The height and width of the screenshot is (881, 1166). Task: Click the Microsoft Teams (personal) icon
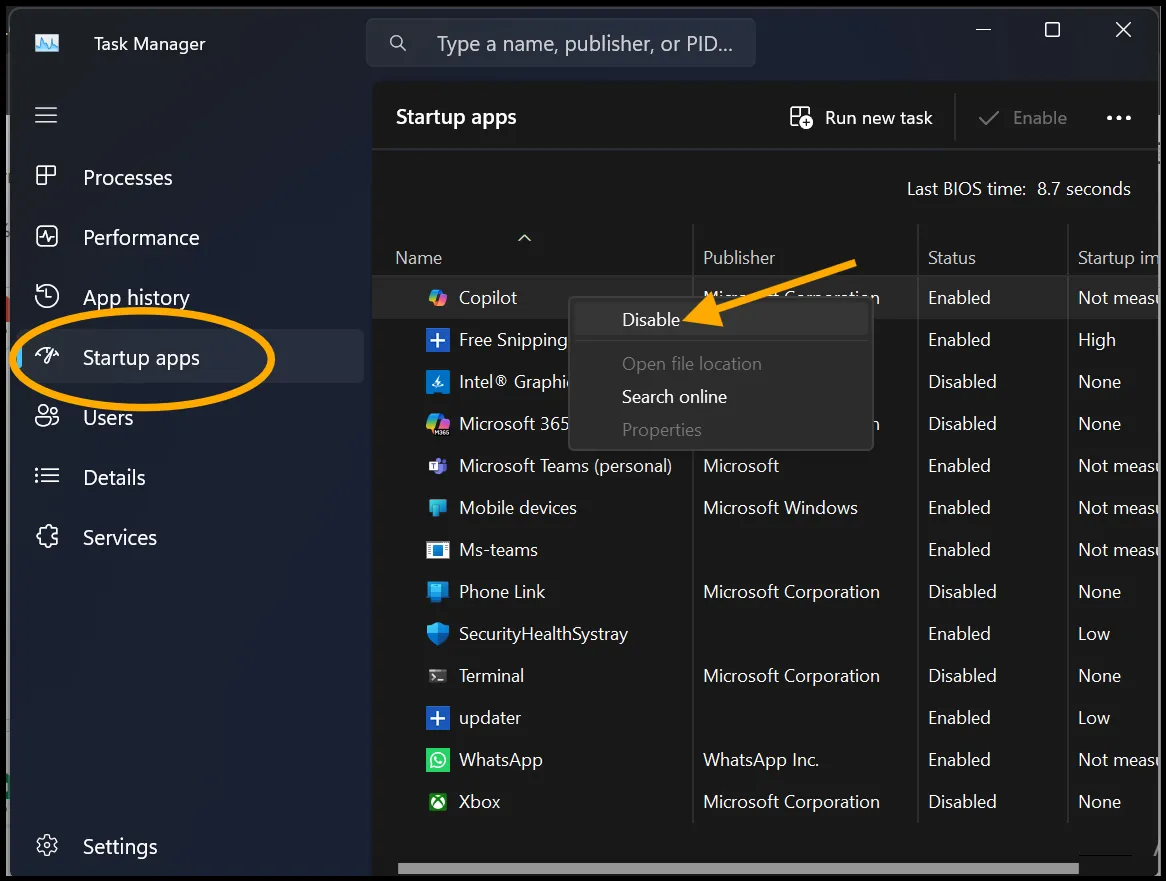437,465
